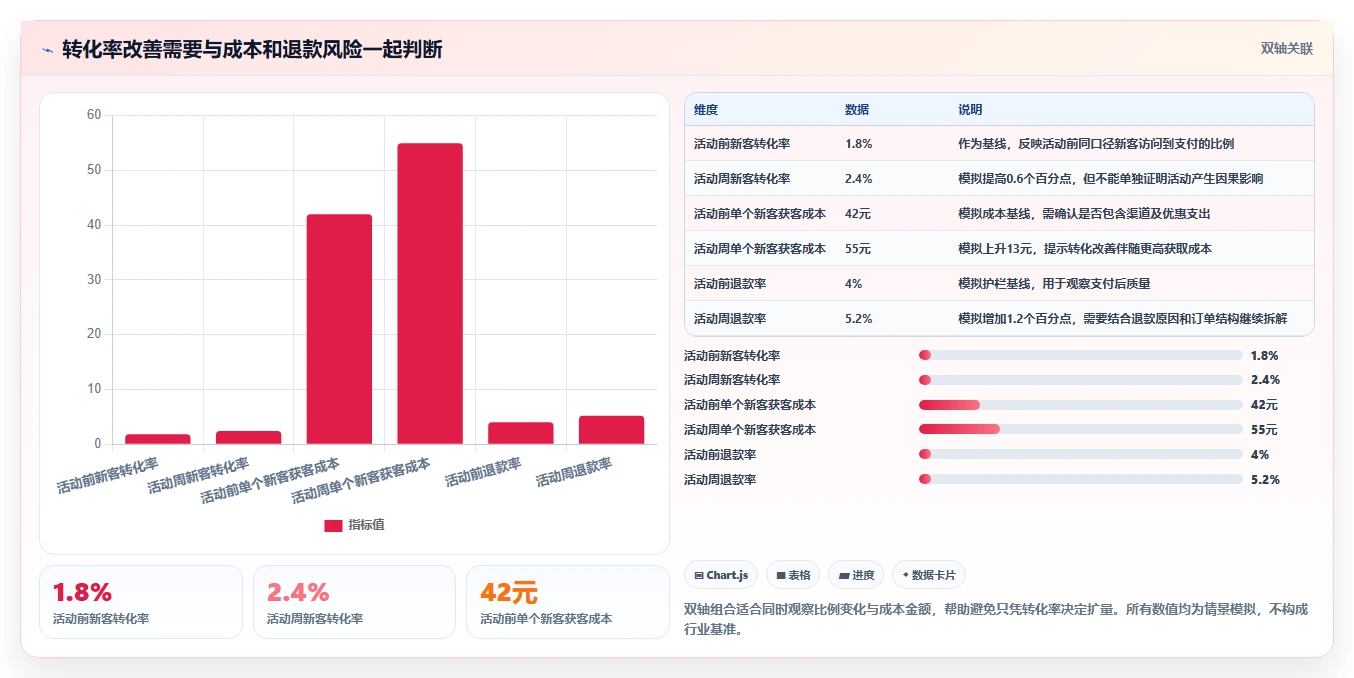The width and height of the screenshot is (1354, 678).
Task: Click the 活动前退款率 bar in the chart
Action: tap(521, 433)
